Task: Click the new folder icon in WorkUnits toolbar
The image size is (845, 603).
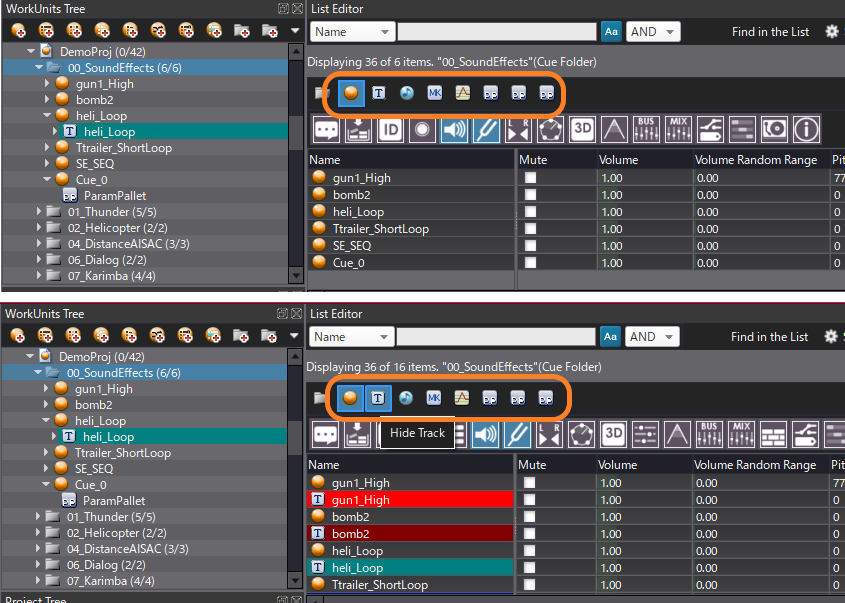Action: click(240, 31)
